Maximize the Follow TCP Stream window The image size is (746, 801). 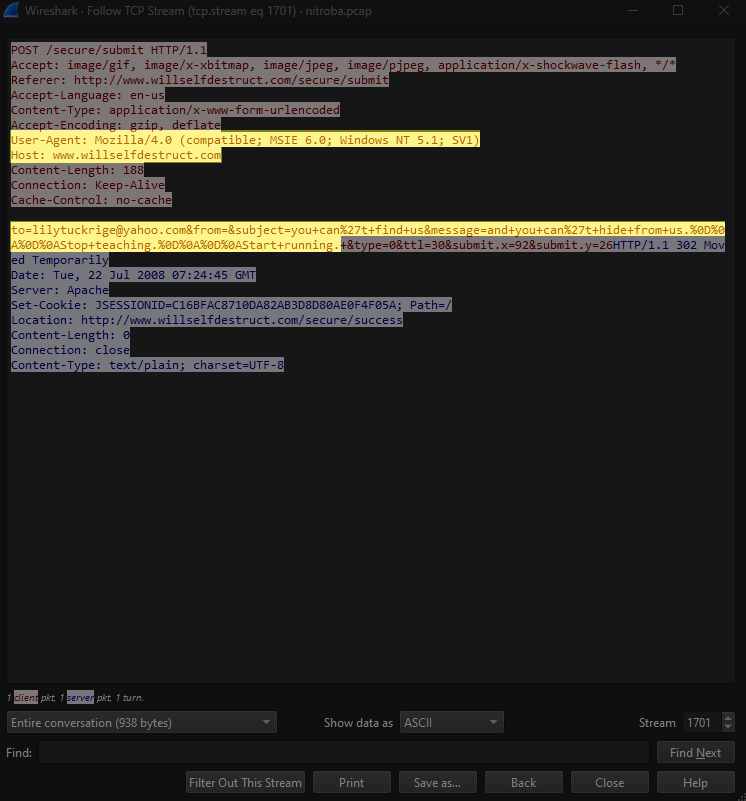click(678, 10)
